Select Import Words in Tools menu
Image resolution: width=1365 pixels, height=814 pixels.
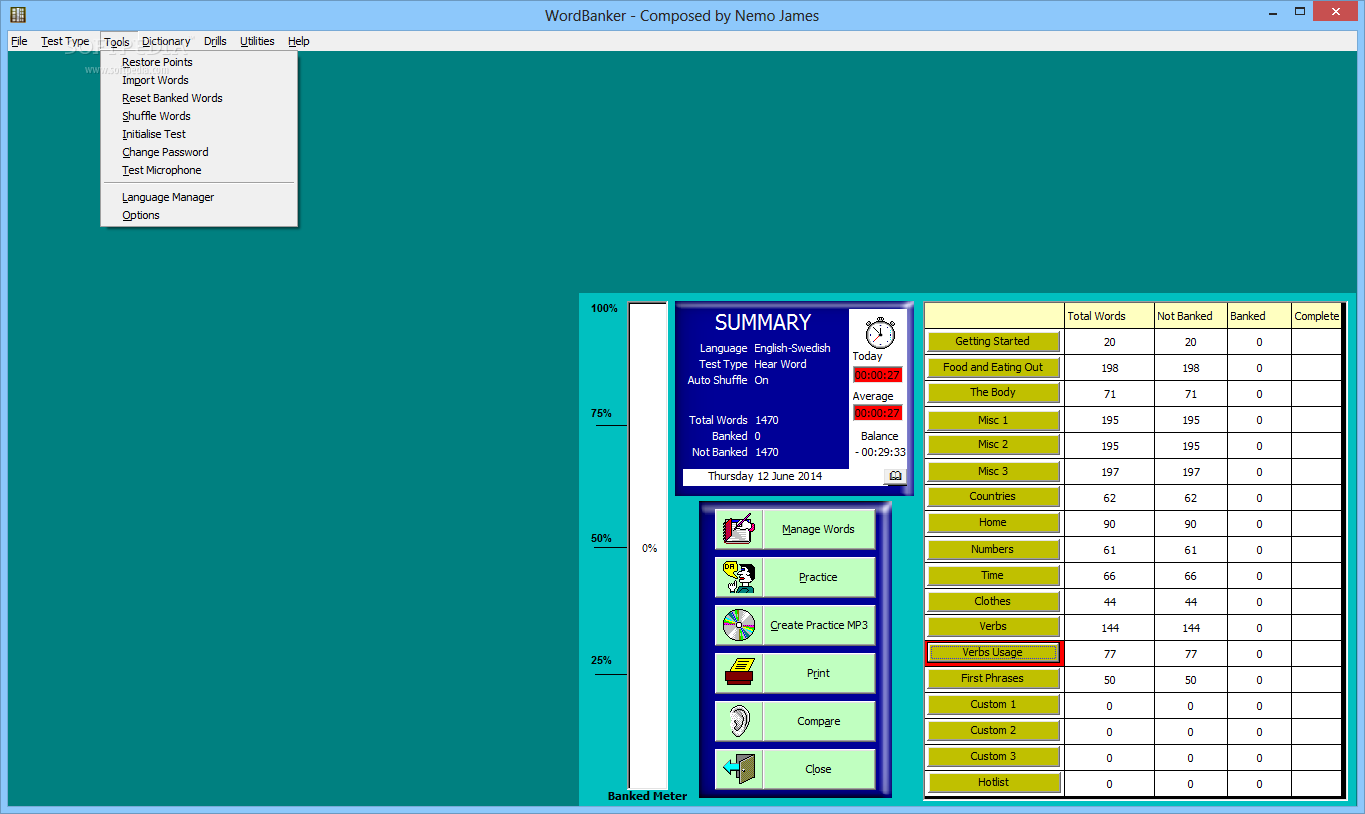(x=199, y=80)
